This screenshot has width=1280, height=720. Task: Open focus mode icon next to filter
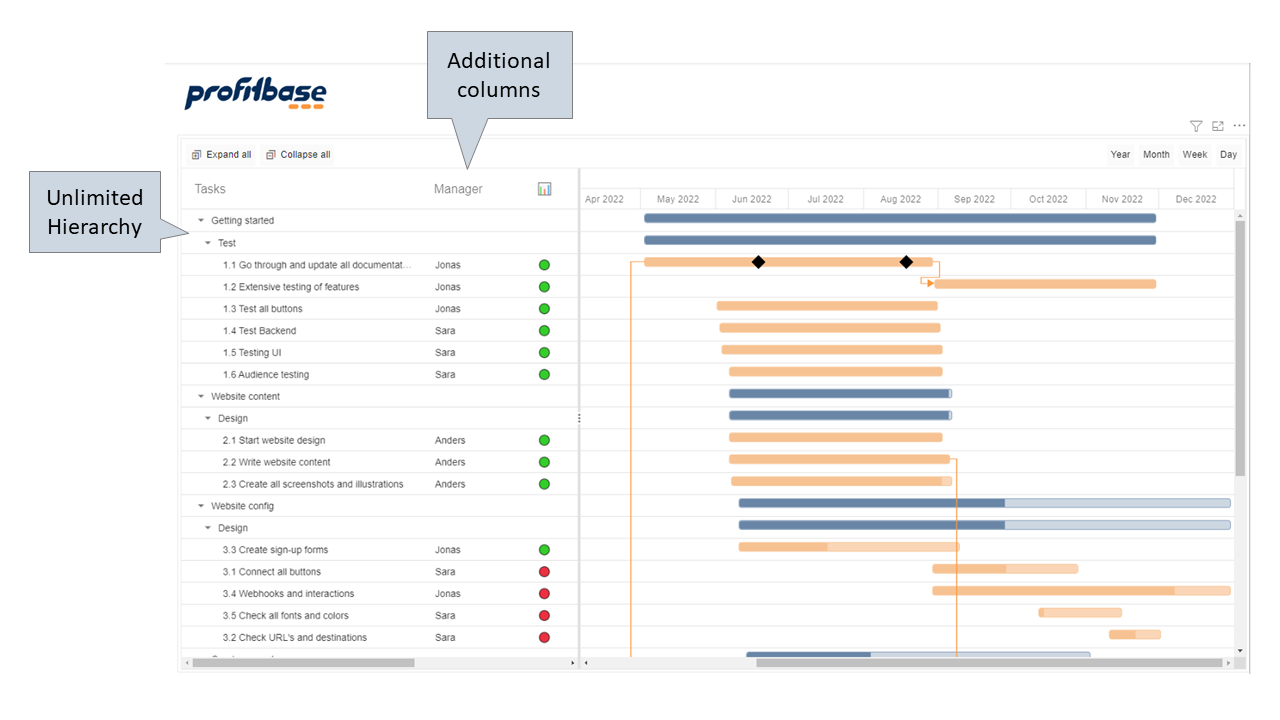[1218, 126]
